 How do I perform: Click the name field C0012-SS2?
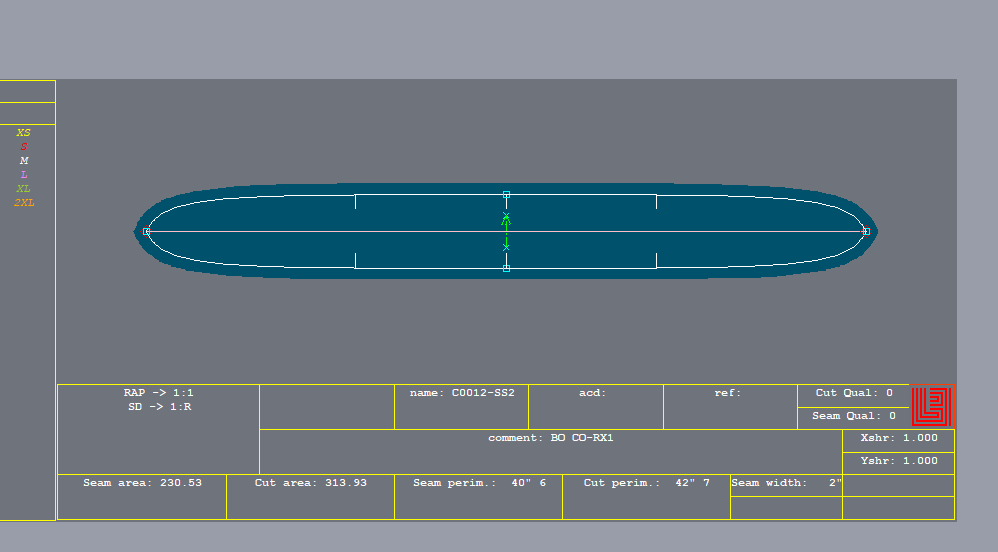(461, 407)
